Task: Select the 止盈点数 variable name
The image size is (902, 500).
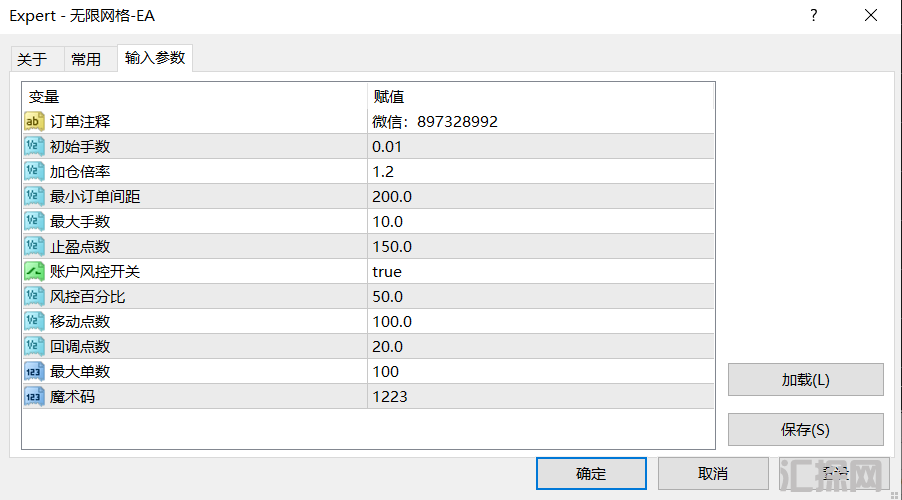Action: click(80, 247)
